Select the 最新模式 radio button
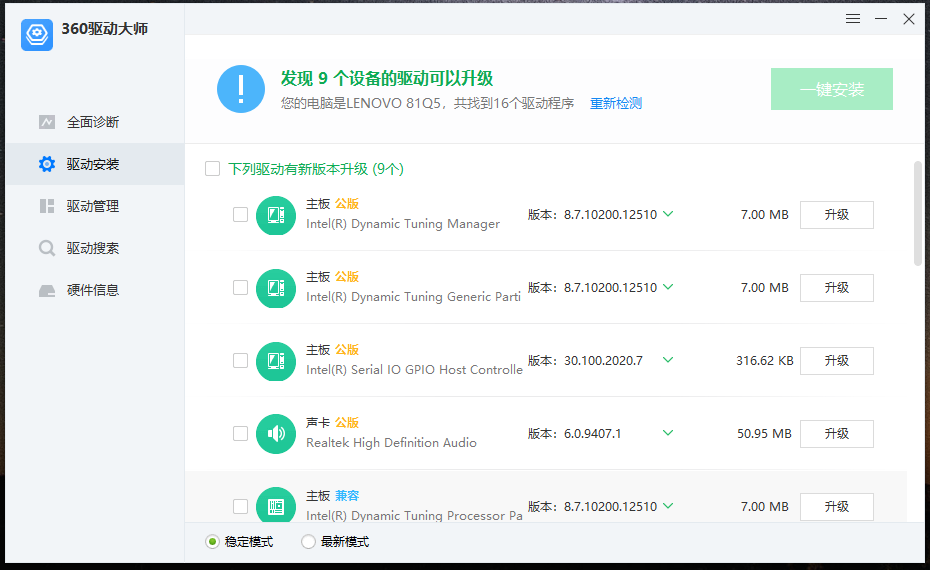930x570 pixels. coord(308,542)
